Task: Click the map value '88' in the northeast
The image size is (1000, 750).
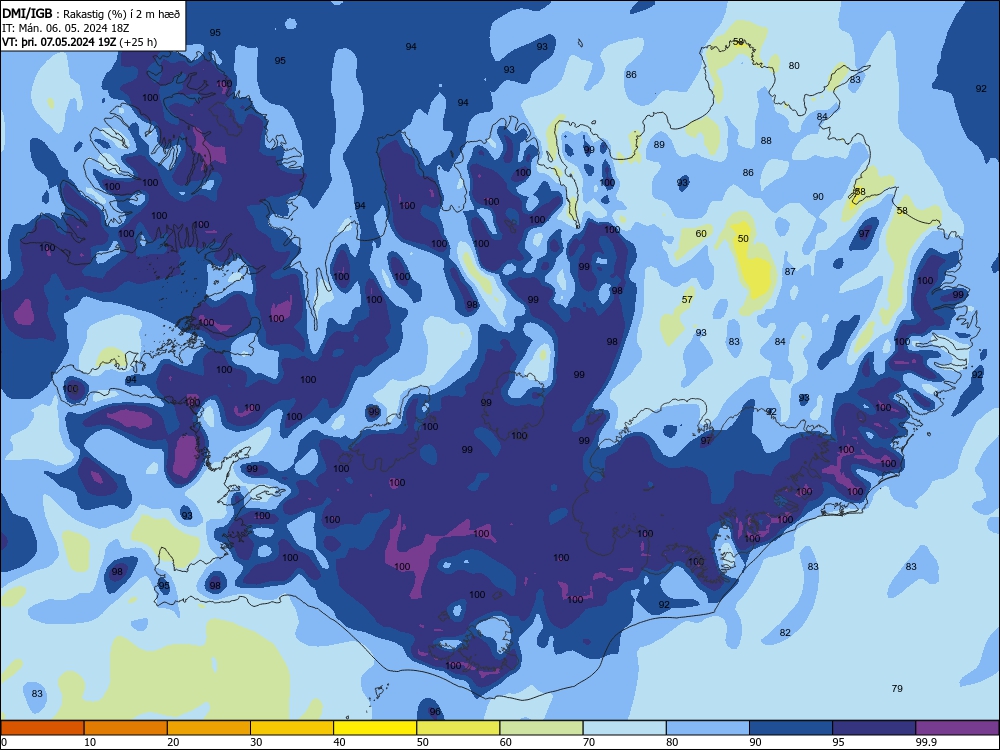Action: point(766,140)
